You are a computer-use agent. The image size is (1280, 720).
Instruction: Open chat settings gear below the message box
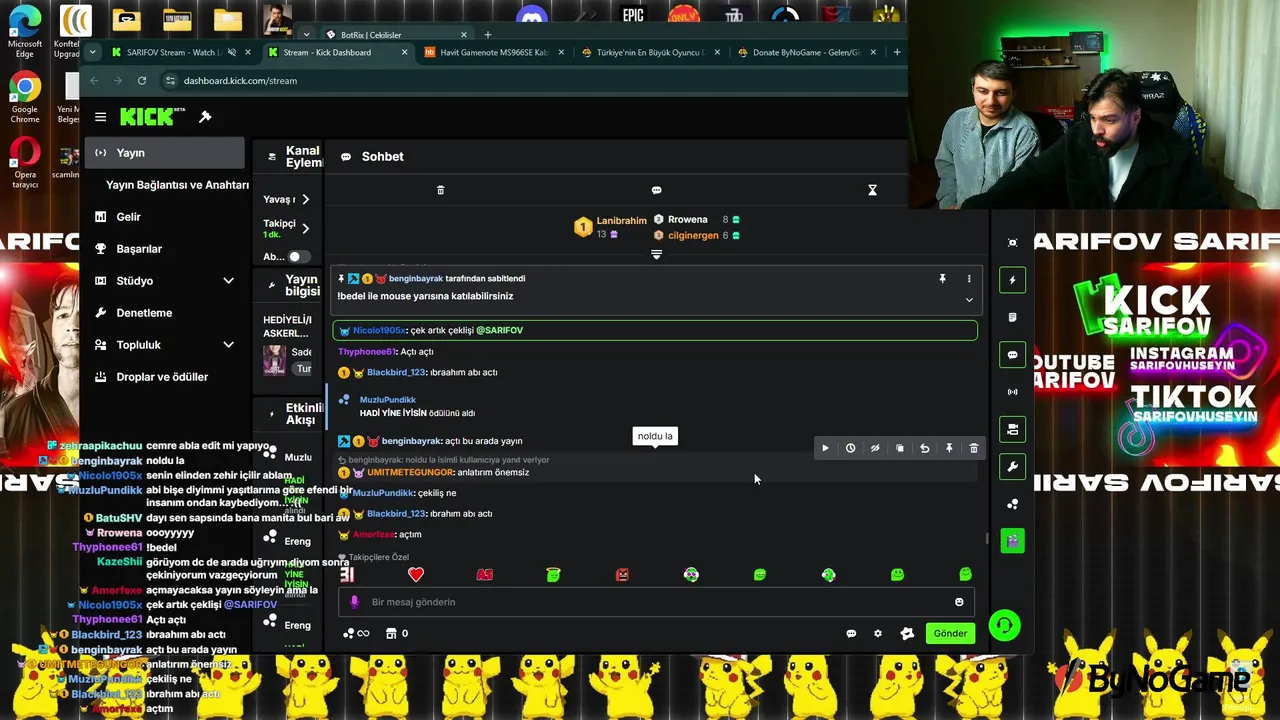point(878,633)
